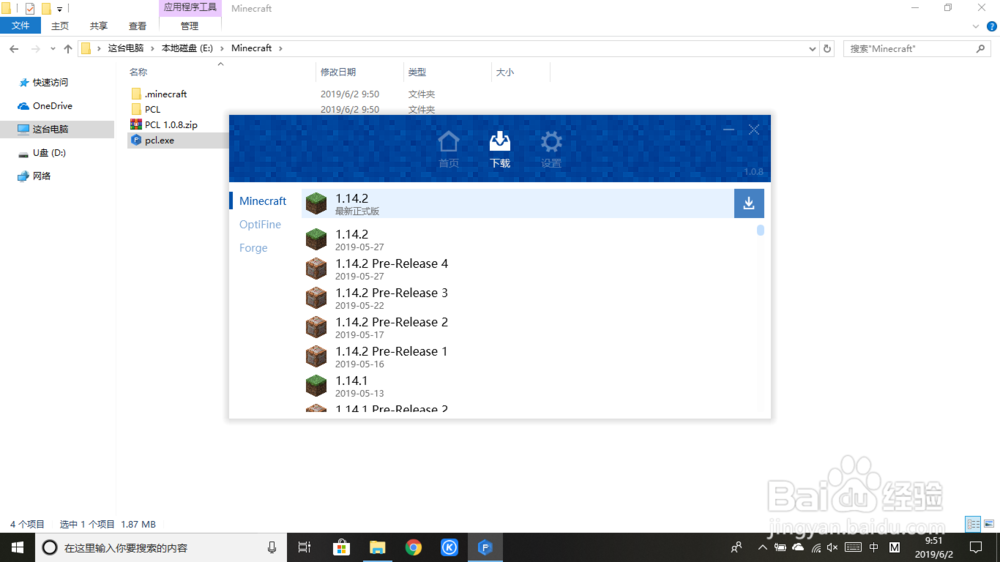Launch Google Chrome from taskbar

click(413, 547)
